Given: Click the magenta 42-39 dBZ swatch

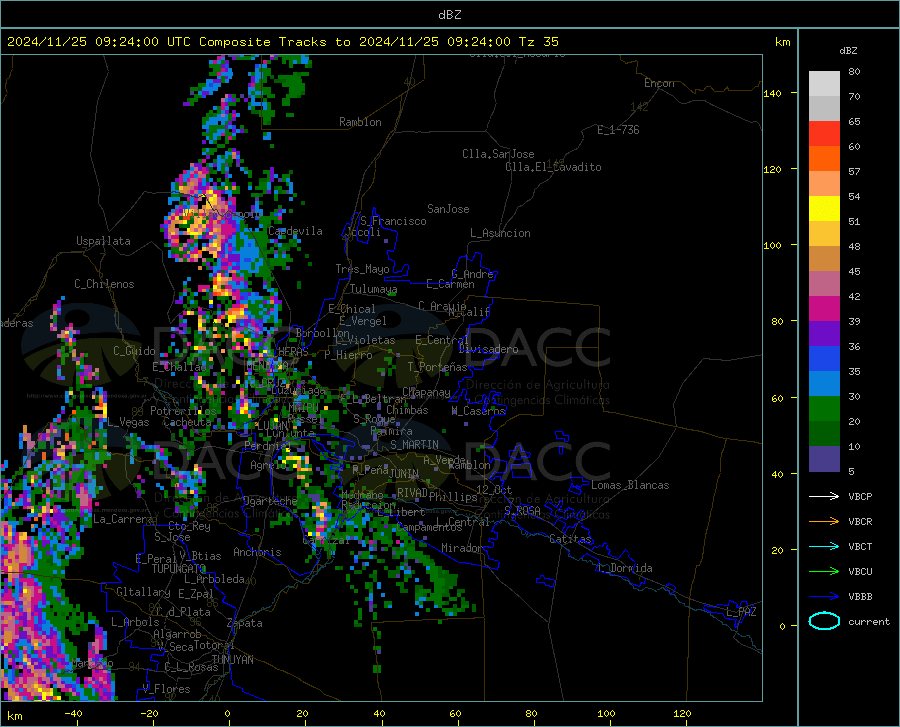Looking at the screenshot, I should click(824, 309).
